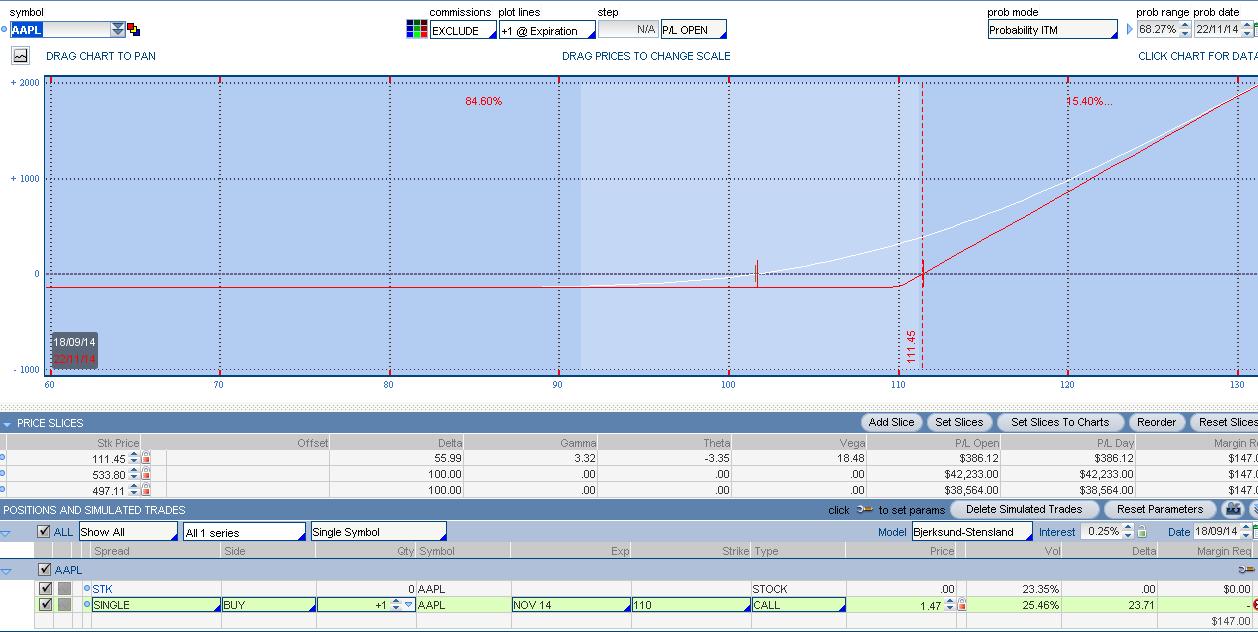This screenshot has height=632, width=1258.
Task: Click the lock icon on 111.45 slice
Action: click(x=146, y=458)
